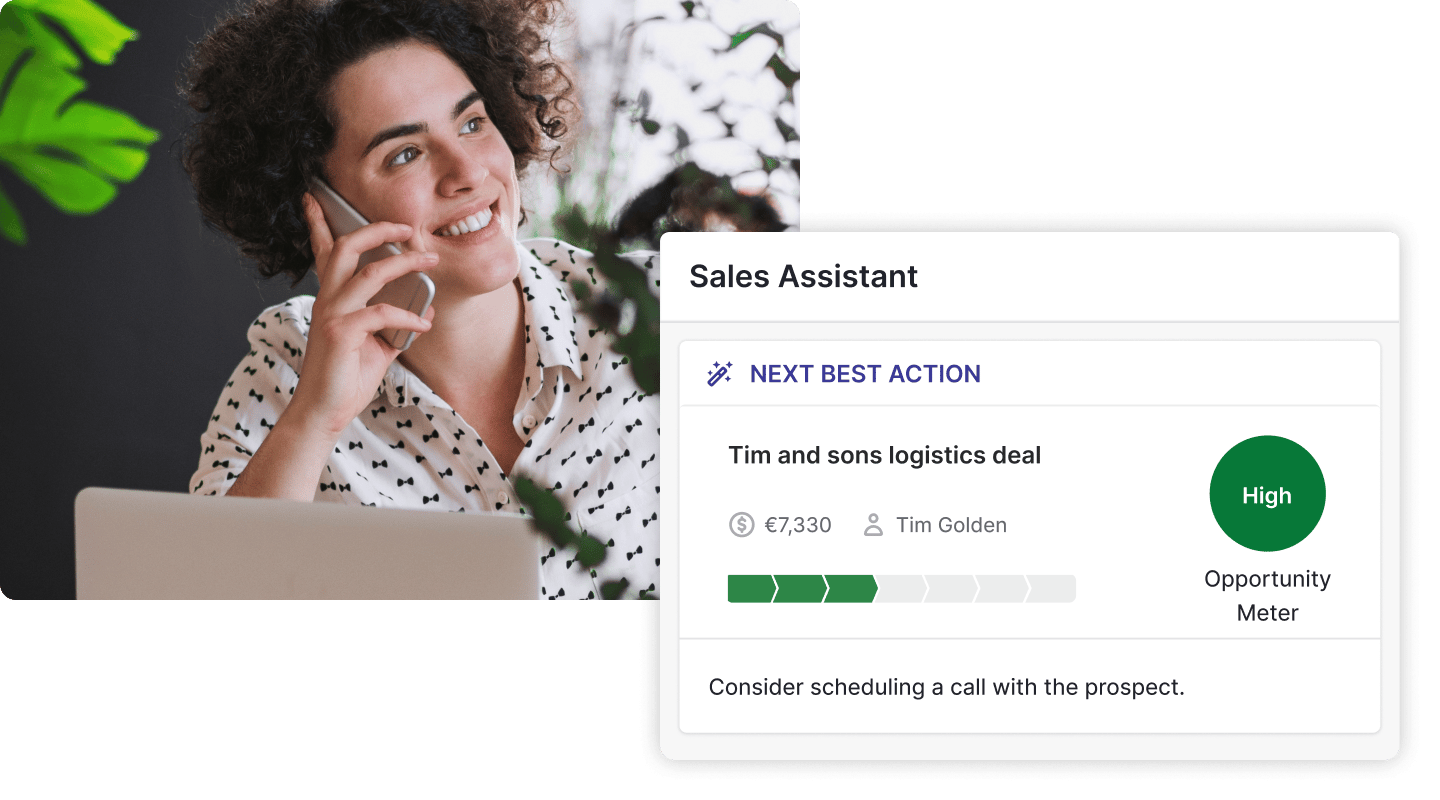This screenshot has height=800, width=1440.
Task: Select the second green pipeline stage arrow
Action: (x=800, y=589)
